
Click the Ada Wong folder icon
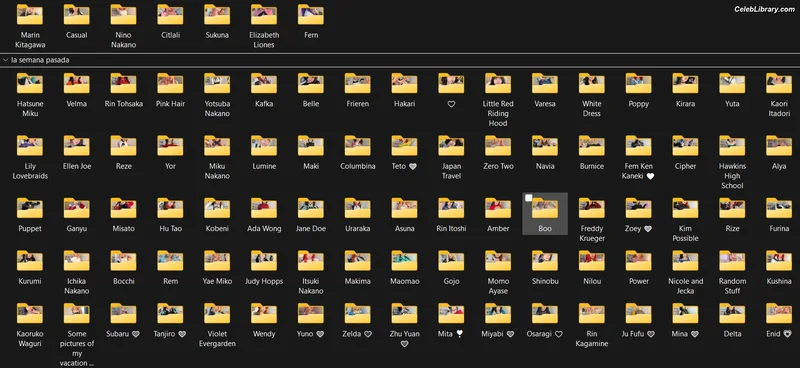[264, 208]
